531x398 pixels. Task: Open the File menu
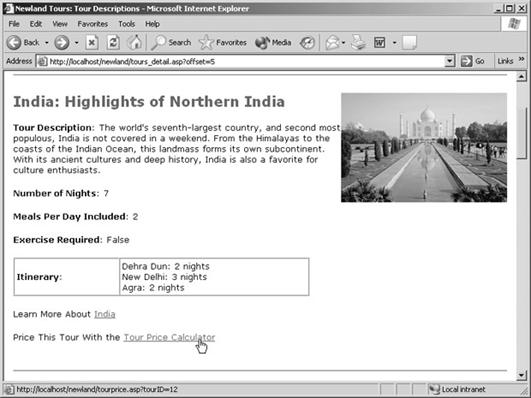tap(14, 24)
